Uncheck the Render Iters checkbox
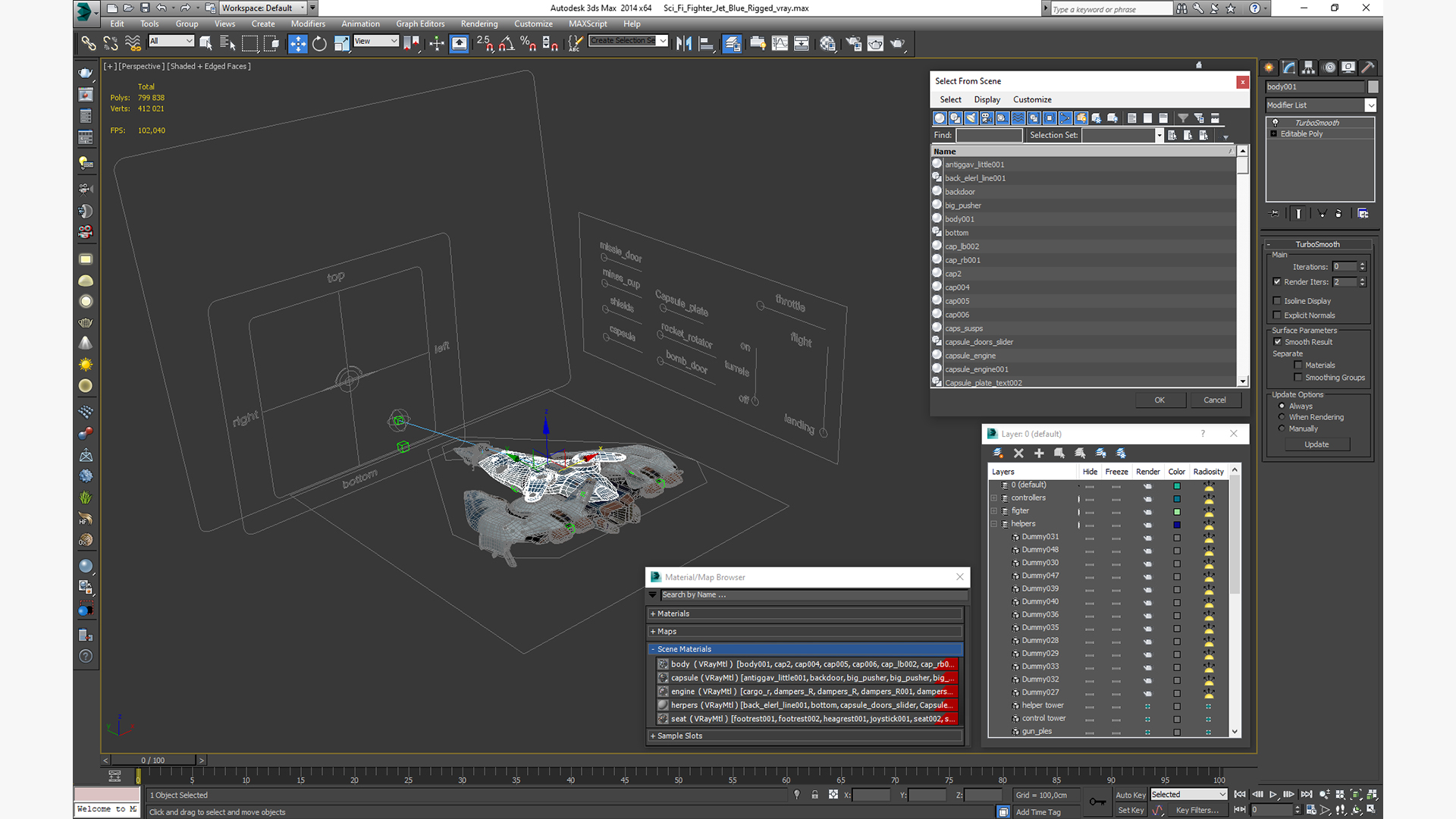Image resolution: width=1456 pixels, height=819 pixels. pyautogui.click(x=1277, y=282)
